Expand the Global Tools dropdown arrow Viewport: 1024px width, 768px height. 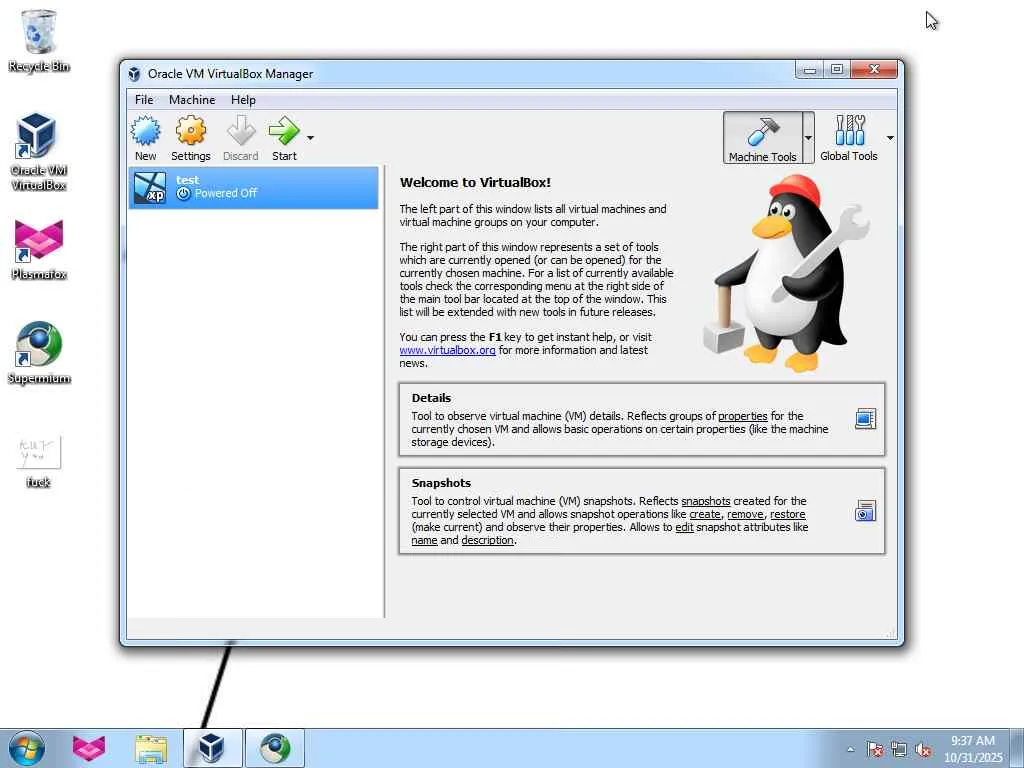[890, 138]
